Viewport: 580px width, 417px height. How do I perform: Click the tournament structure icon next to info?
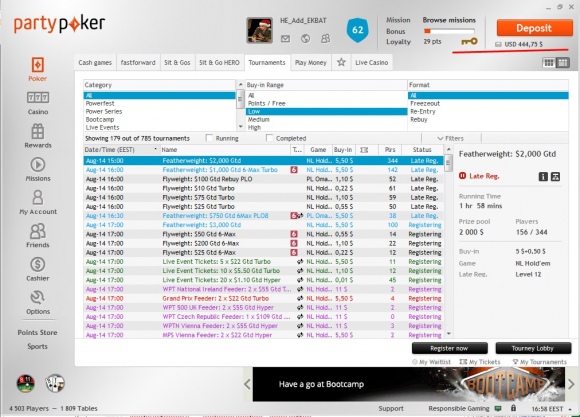555,176
